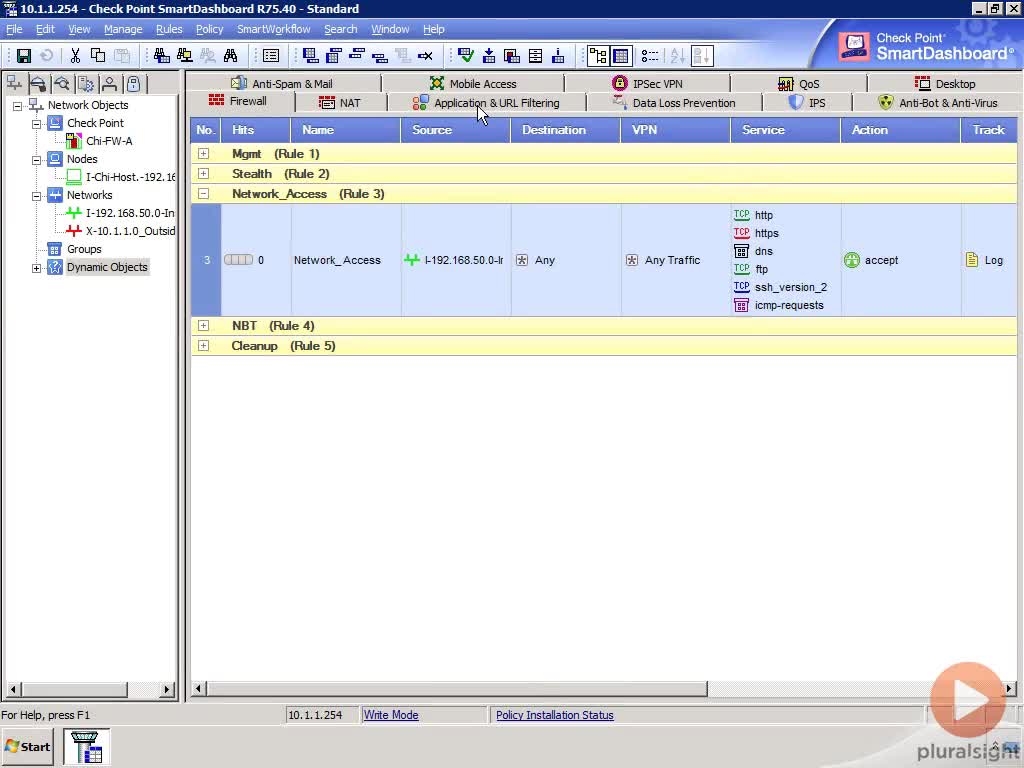The image size is (1024, 768).
Task: Click the icmp-requests service icon
Action: pos(741,305)
